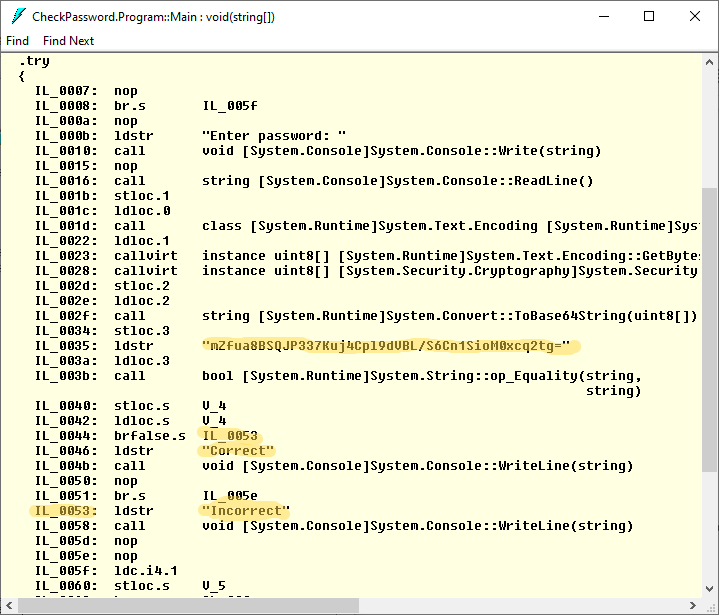Screen dimensions: 719x615
Task: Click the System.Security.Cryptography callvirt line
Action: coord(368,271)
